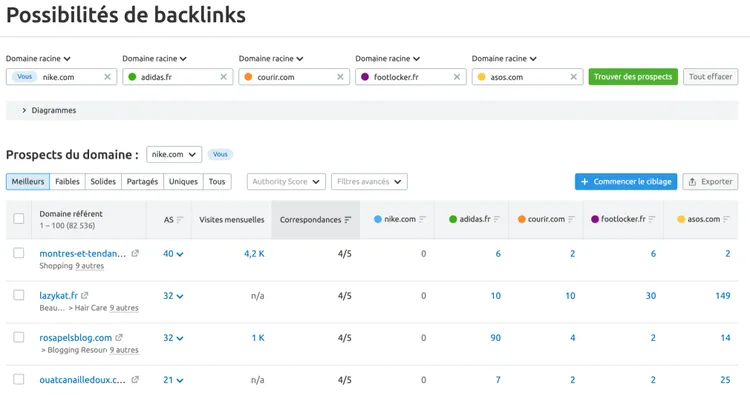Export the prospects list
The height and width of the screenshot is (395, 750).
click(x=710, y=182)
